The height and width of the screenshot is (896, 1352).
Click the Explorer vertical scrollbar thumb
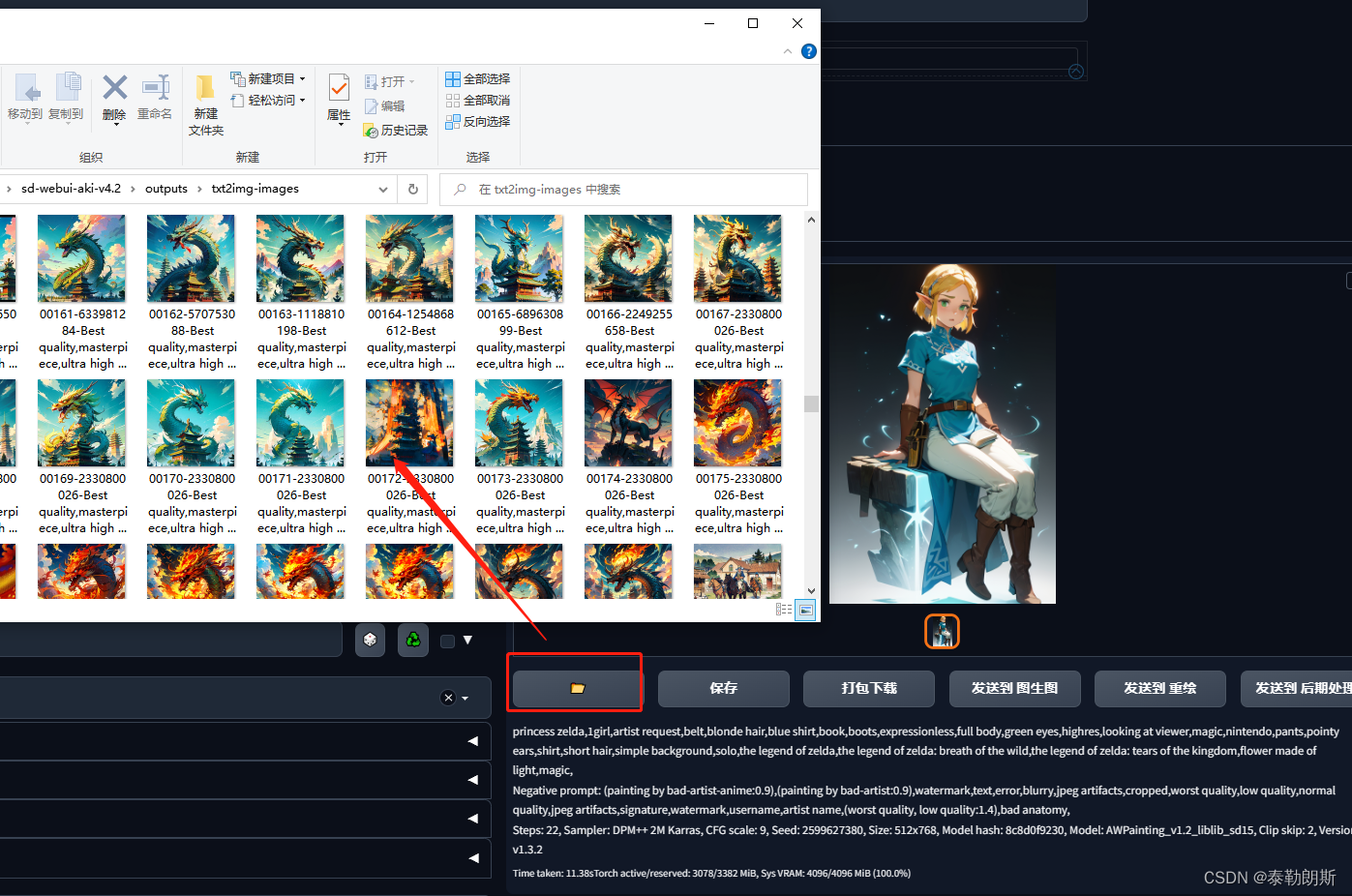click(811, 403)
